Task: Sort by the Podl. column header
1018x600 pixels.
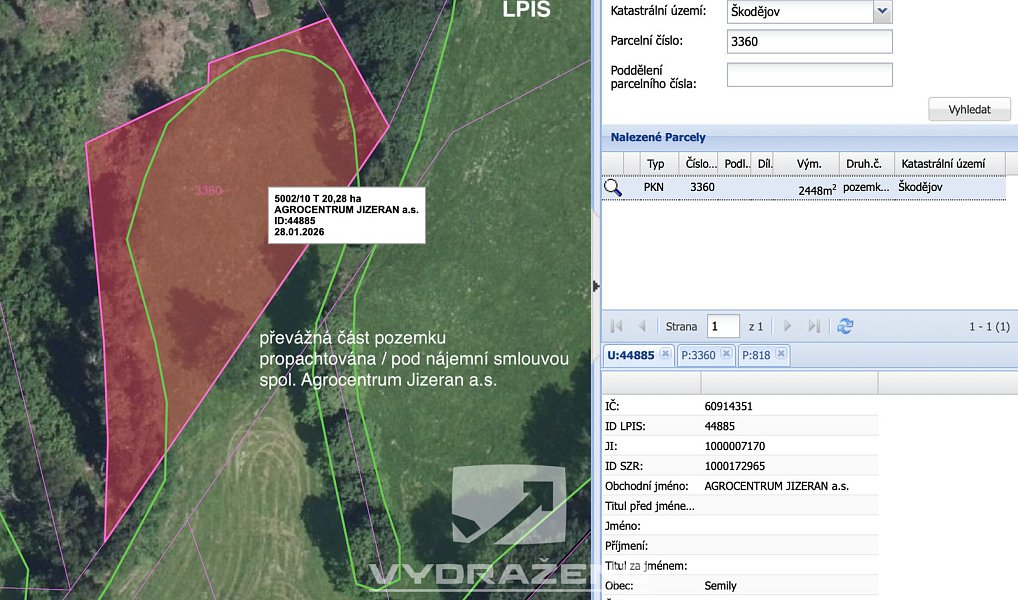Action: [x=736, y=164]
